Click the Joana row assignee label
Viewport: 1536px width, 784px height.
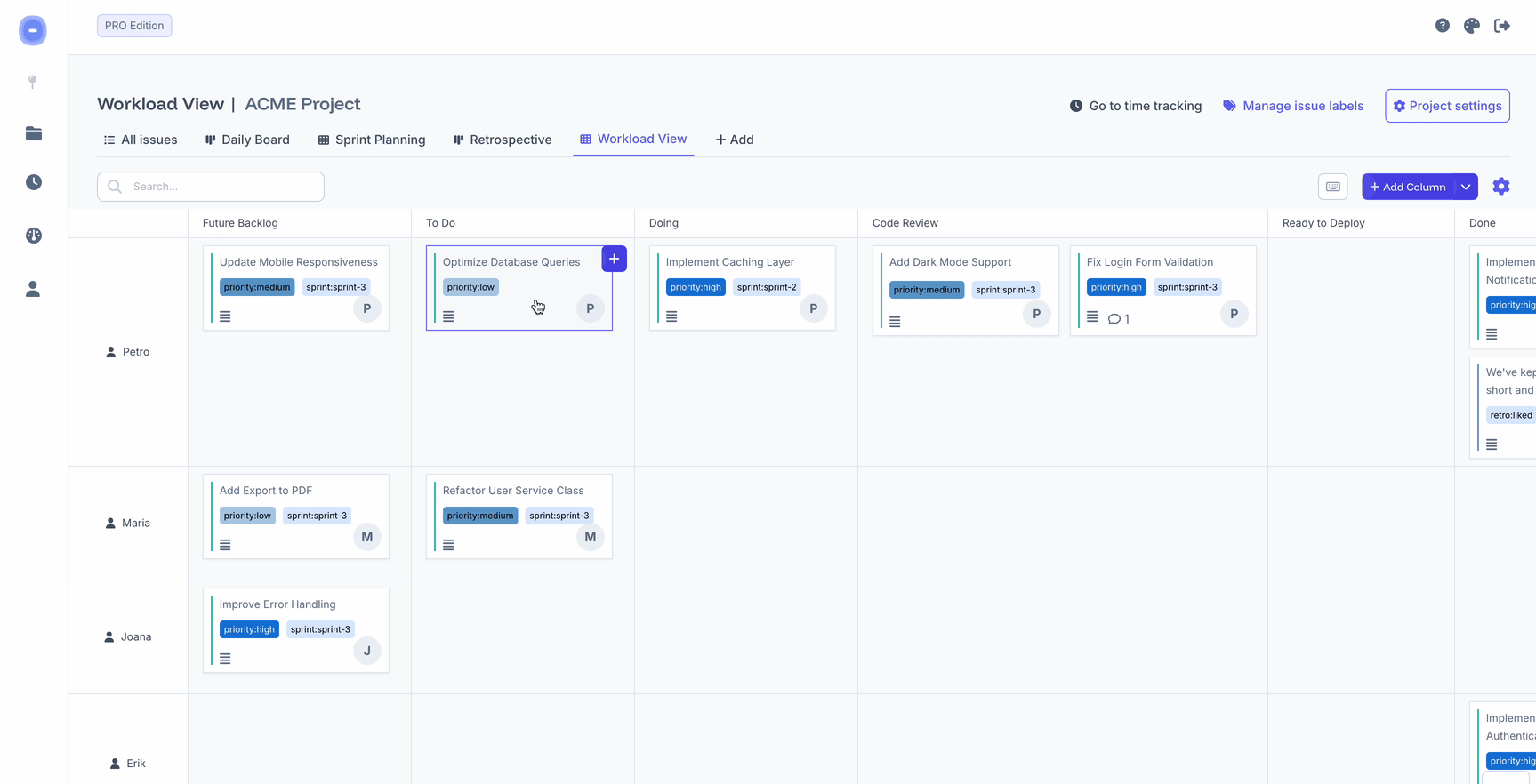point(128,636)
